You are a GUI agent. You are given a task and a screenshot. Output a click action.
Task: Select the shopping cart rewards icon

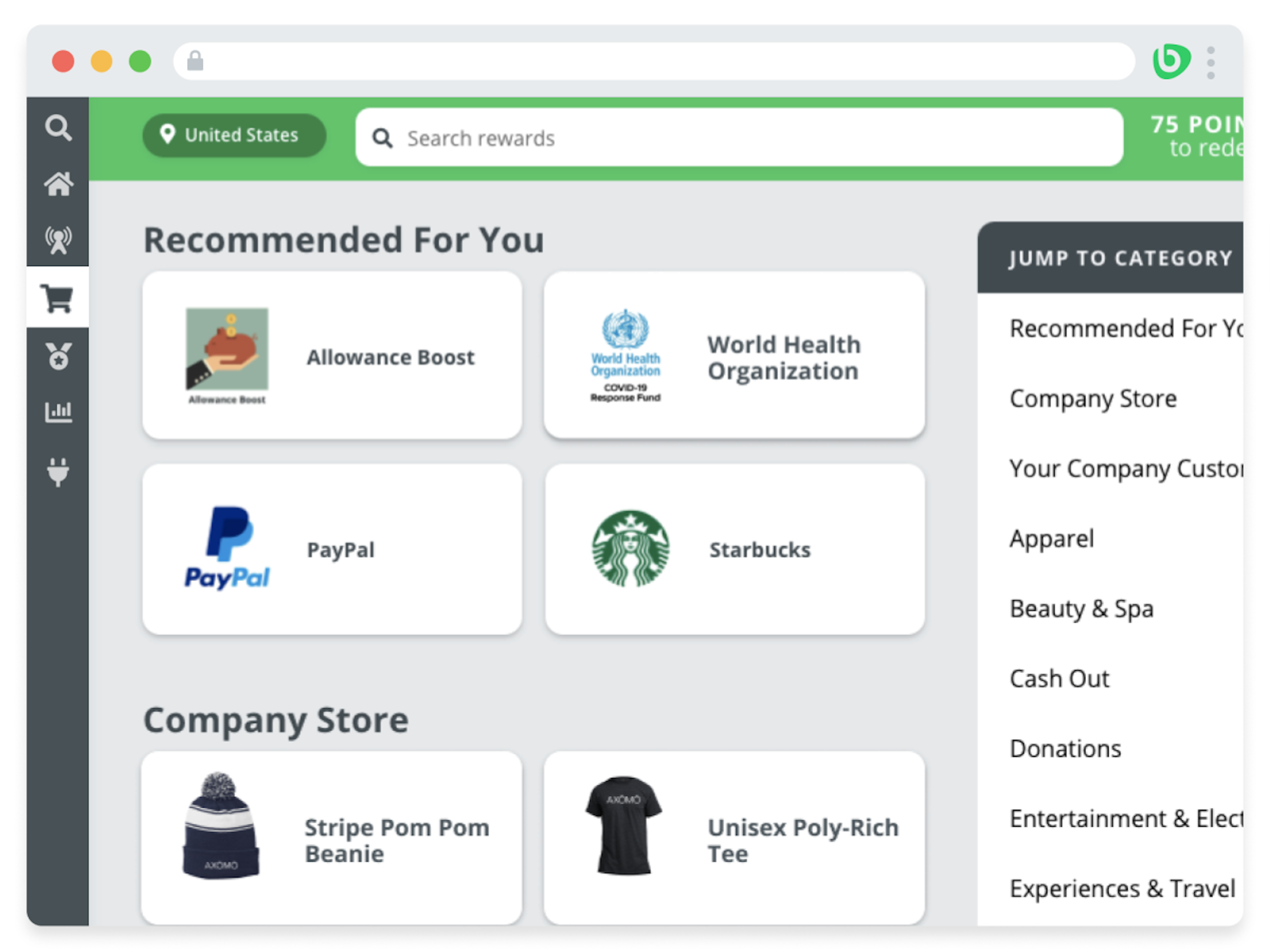58,298
